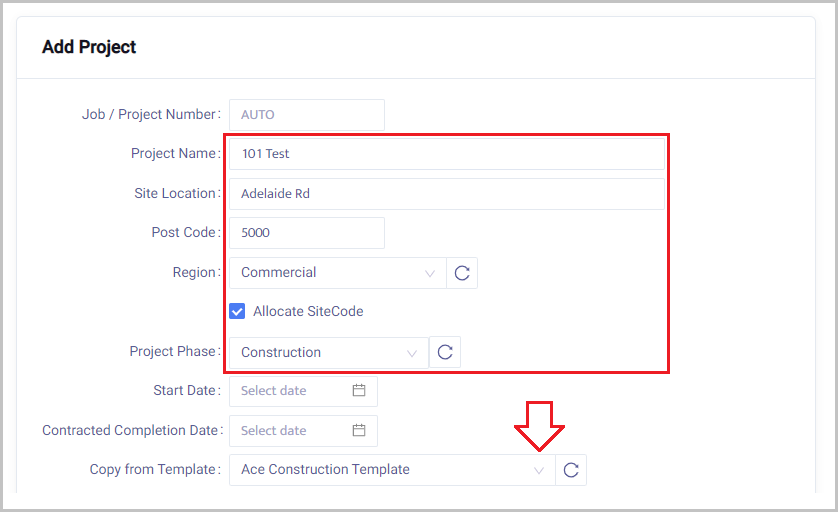Click calendar icon for Contracted Completion Date
The height and width of the screenshot is (512, 838).
coord(359,430)
